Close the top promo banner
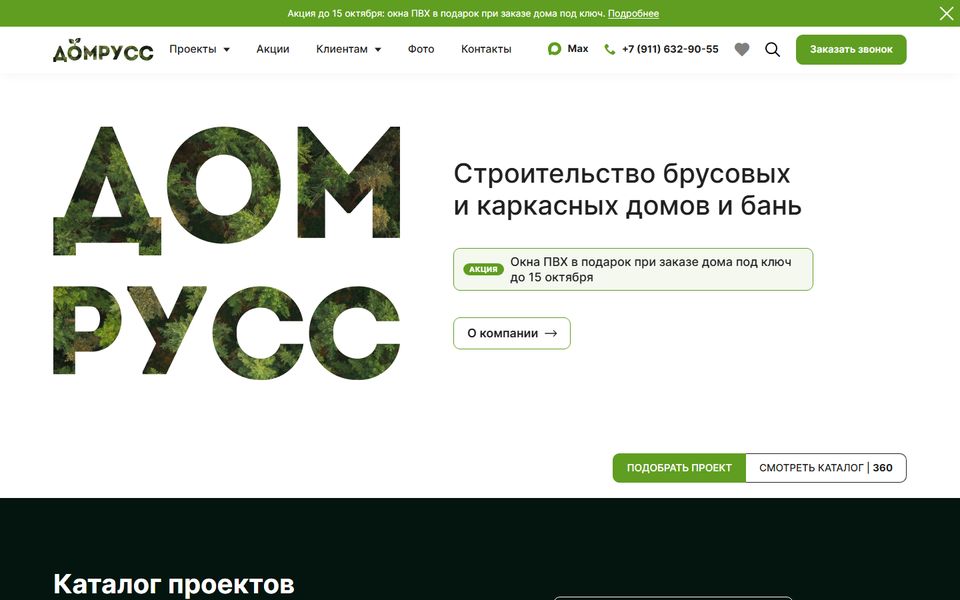The height and width of the screenshot is (600, 960). pos(946,13)
